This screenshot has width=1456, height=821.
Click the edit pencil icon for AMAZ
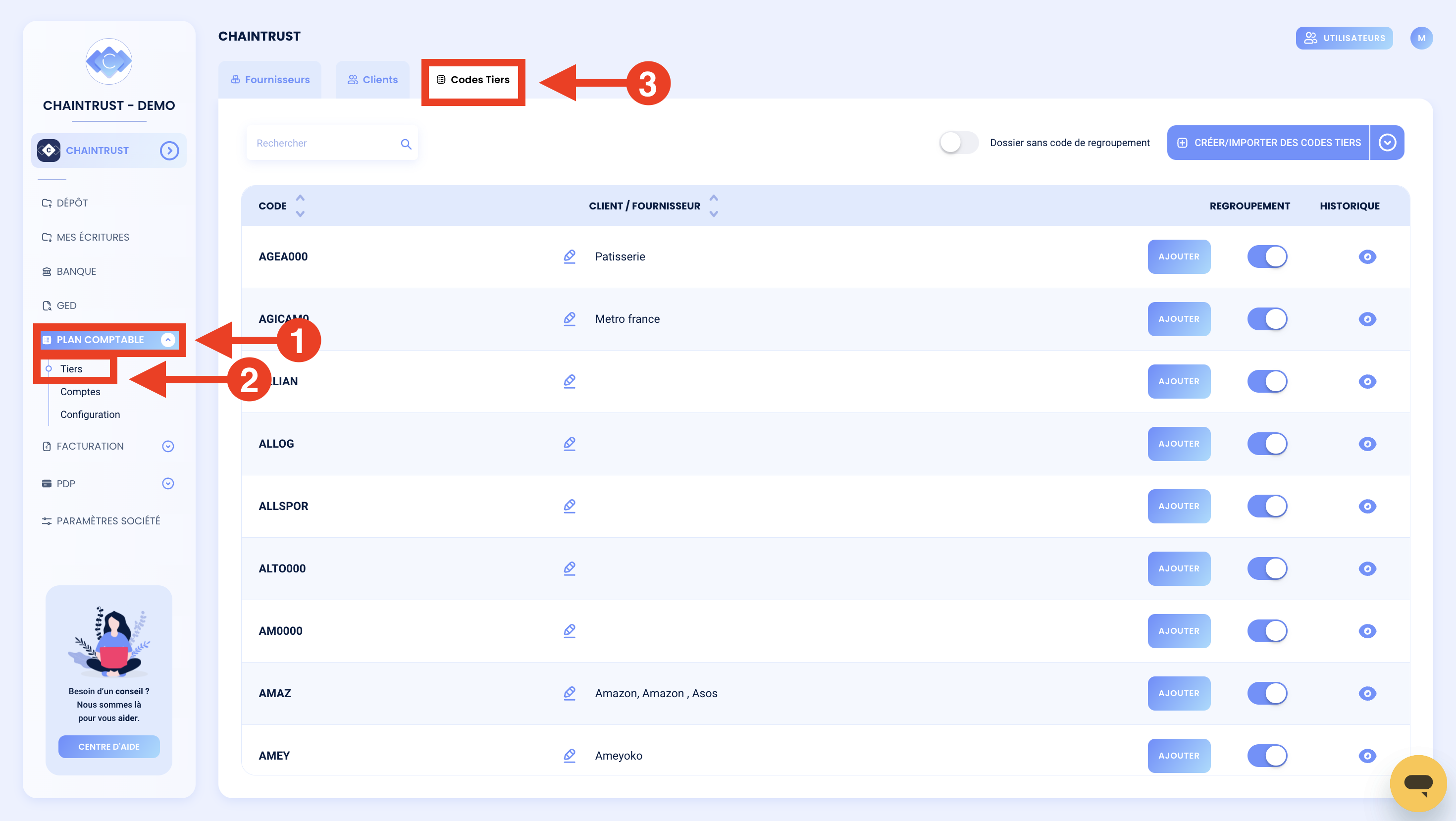pos(569,693)
